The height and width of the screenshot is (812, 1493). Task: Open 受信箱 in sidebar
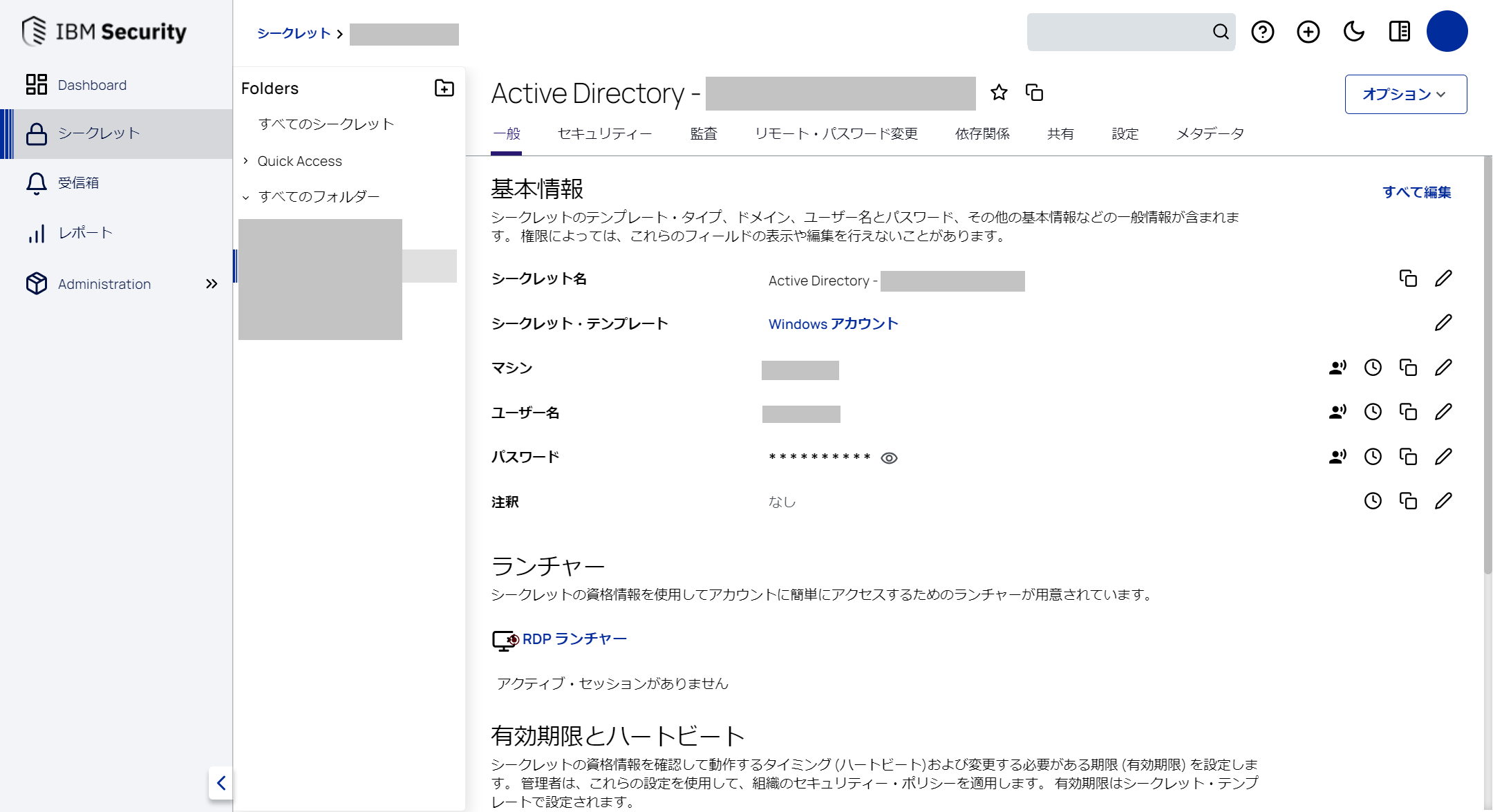[116, 183]
